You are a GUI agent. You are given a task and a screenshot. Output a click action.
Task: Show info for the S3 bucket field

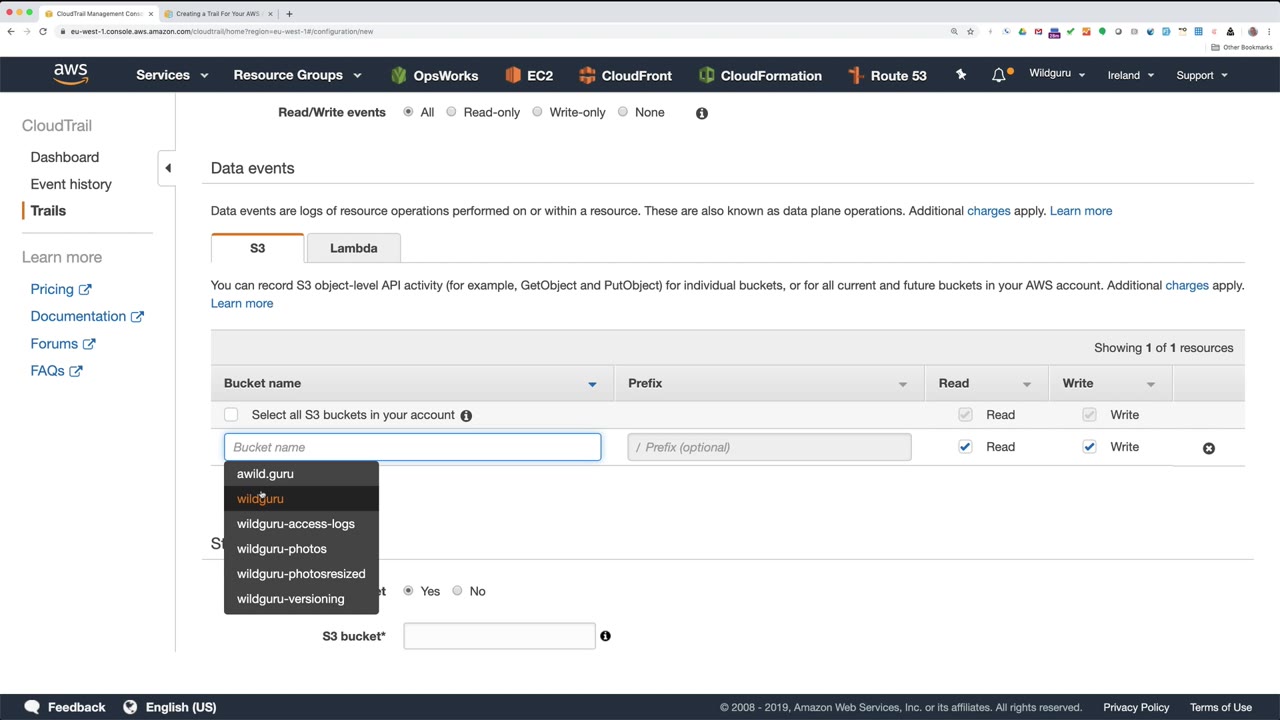(x=605, y=636)
